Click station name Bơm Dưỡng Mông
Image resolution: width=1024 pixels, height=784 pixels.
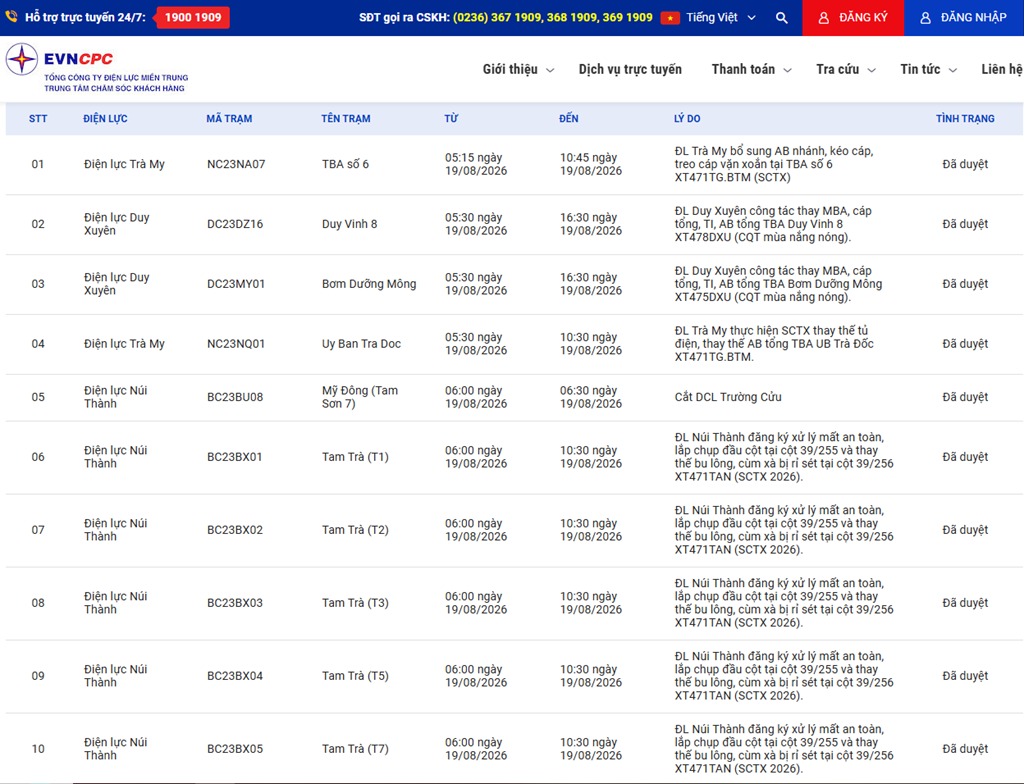[x=369, y=284]
